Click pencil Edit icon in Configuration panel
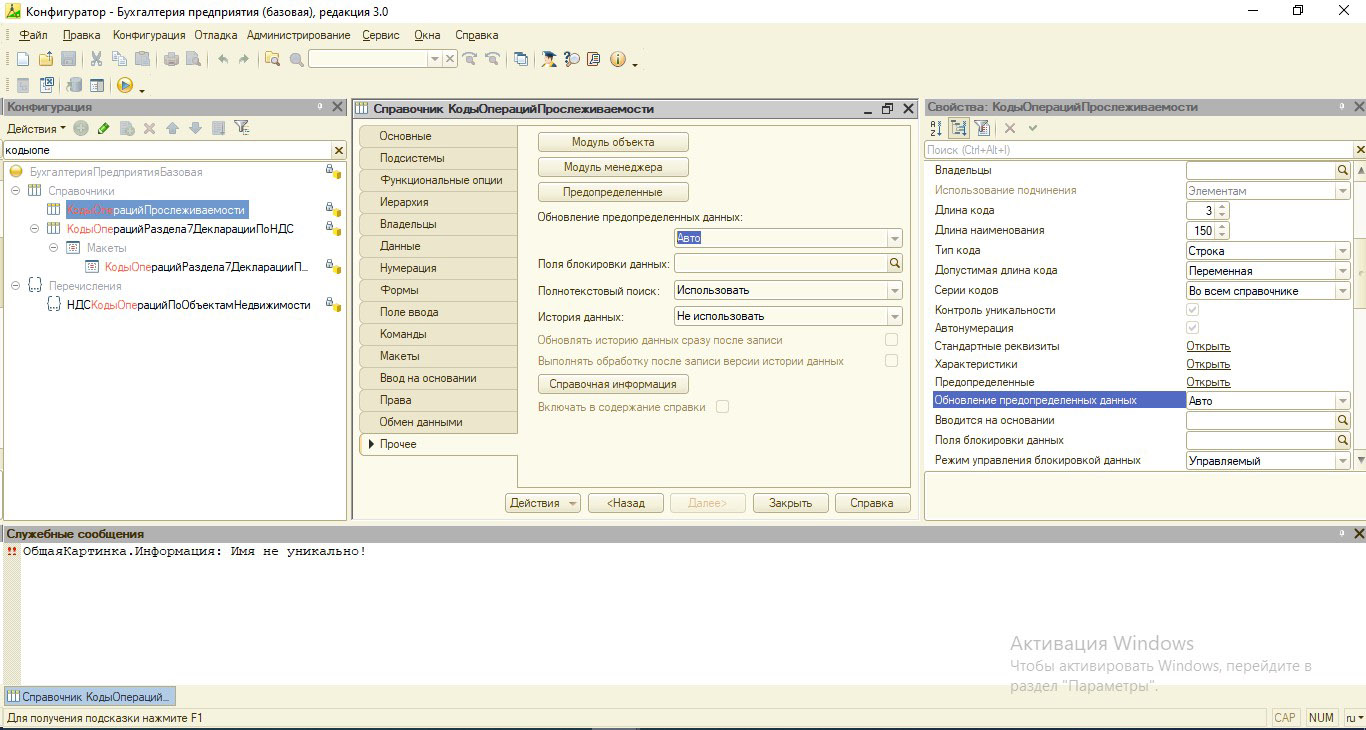 pyautogui.click(x=103, y=128)
